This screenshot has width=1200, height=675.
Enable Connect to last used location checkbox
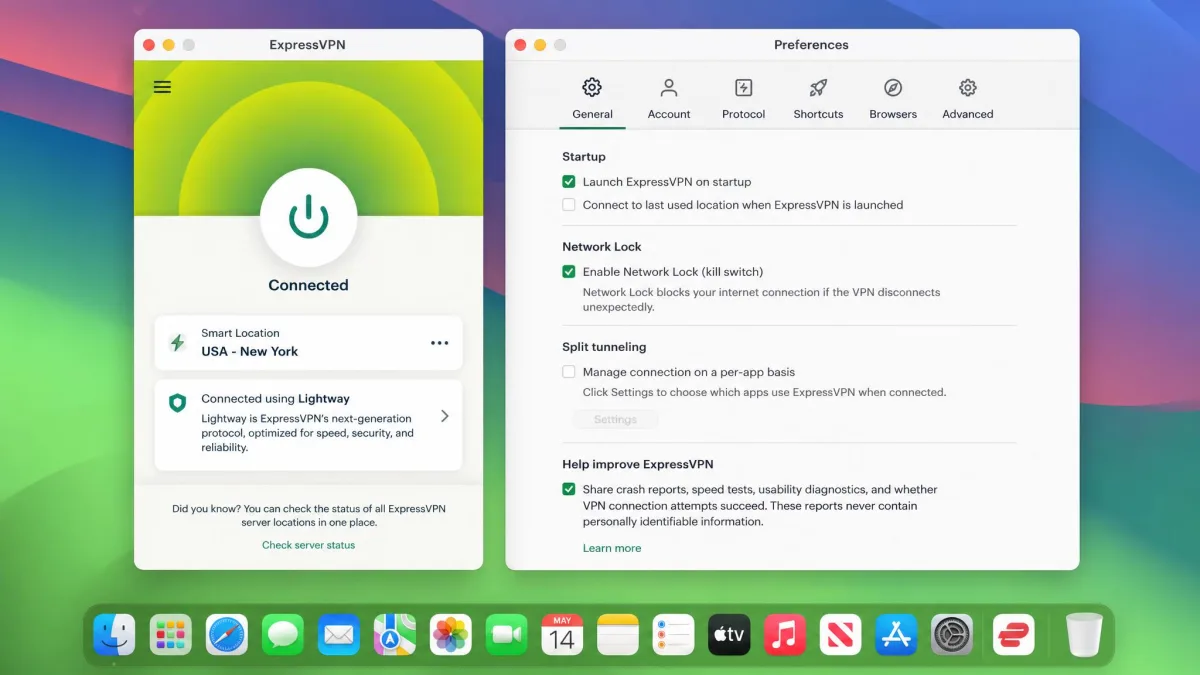click(569, 205)
